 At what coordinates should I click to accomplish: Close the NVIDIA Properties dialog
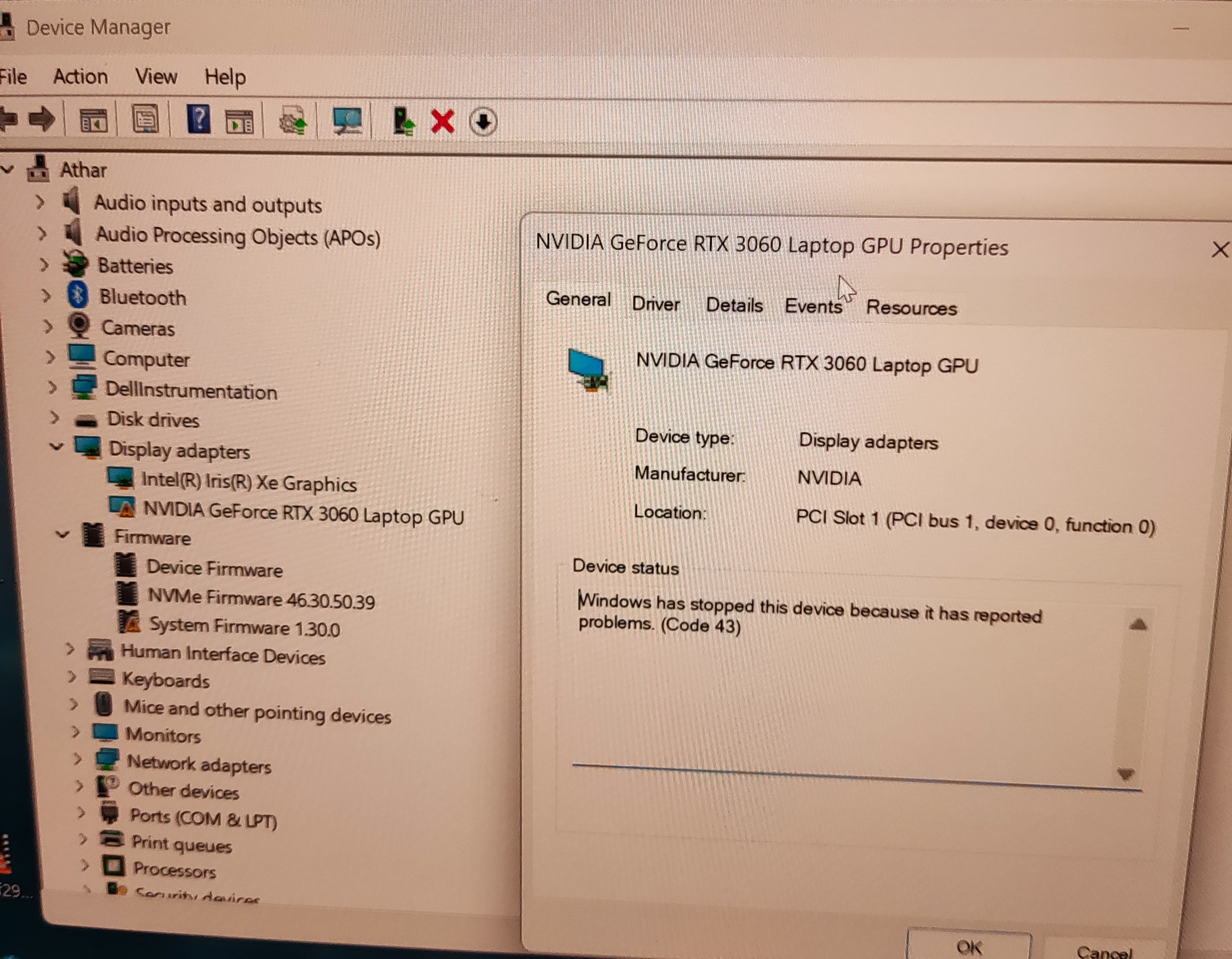(1221, 249)
